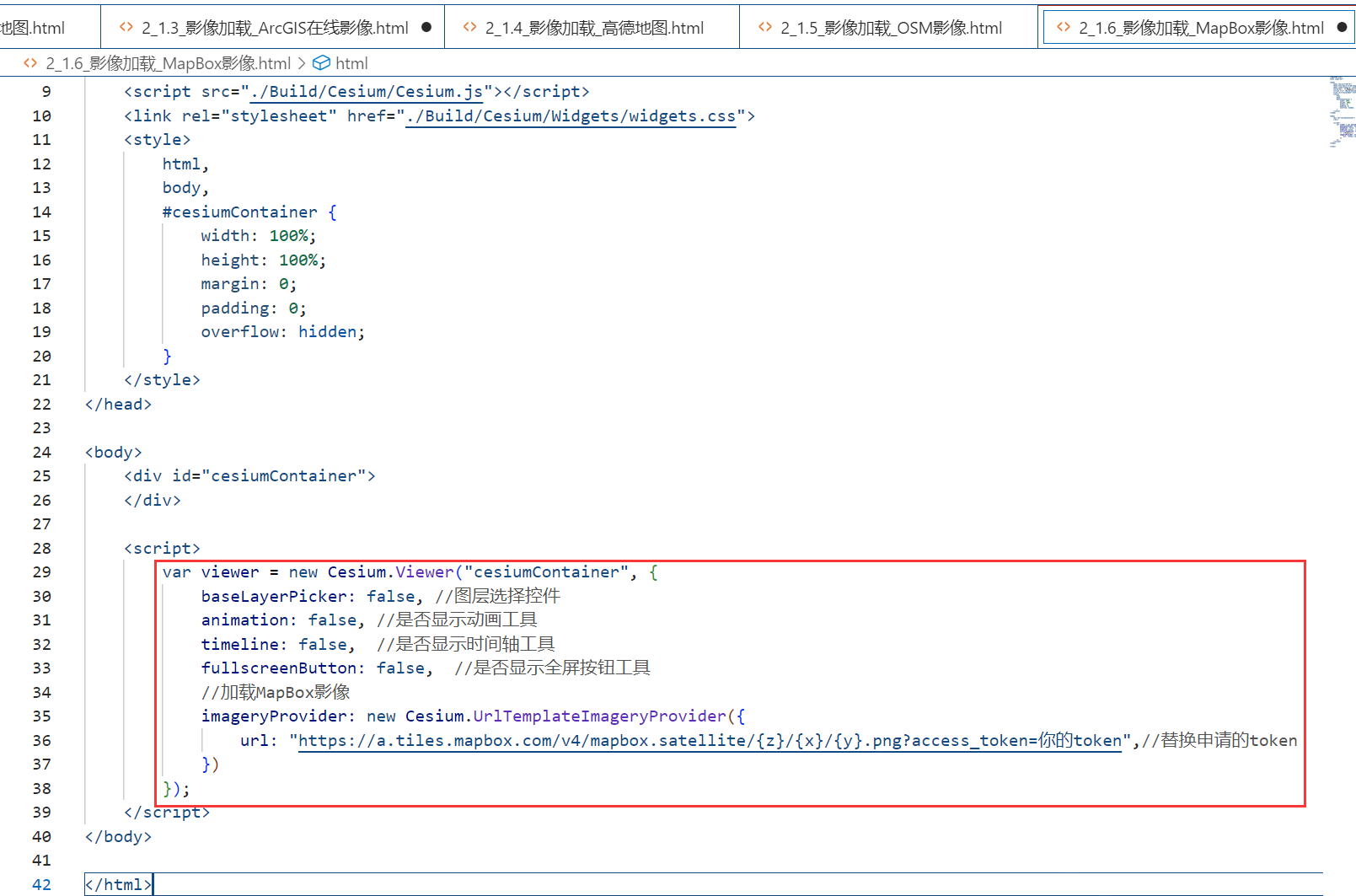Click the body, selector on line 13
Screen dimensions: 1356x896
(185, 188)
